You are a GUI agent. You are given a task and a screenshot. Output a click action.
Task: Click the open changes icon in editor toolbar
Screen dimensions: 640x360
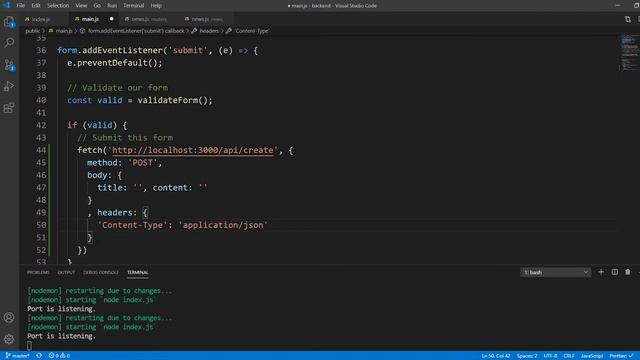[x=627, y=19]
